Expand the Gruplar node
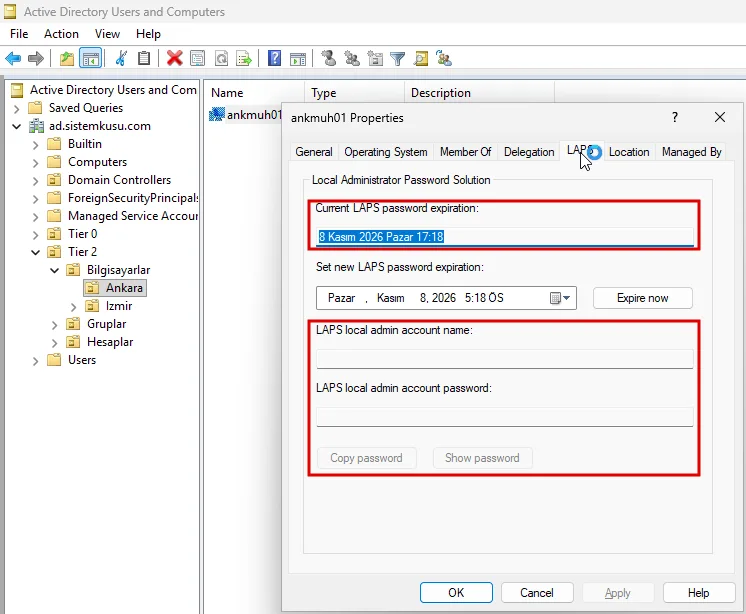The height and width of the screenshot is (614, 746). click(x=55, y=325)
